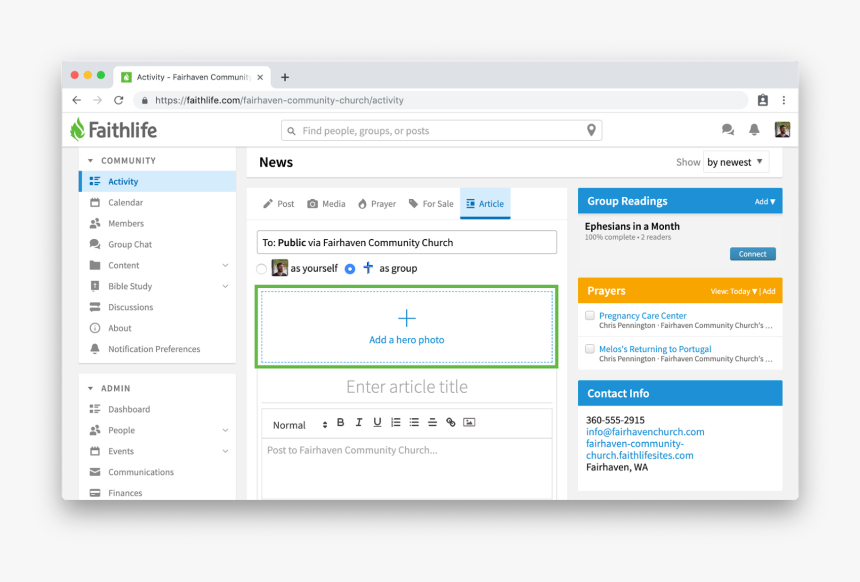This screenshot has height=582, width=860.
Task: Click the Connect button for Ephesians reading
Action: click(752, 254)
